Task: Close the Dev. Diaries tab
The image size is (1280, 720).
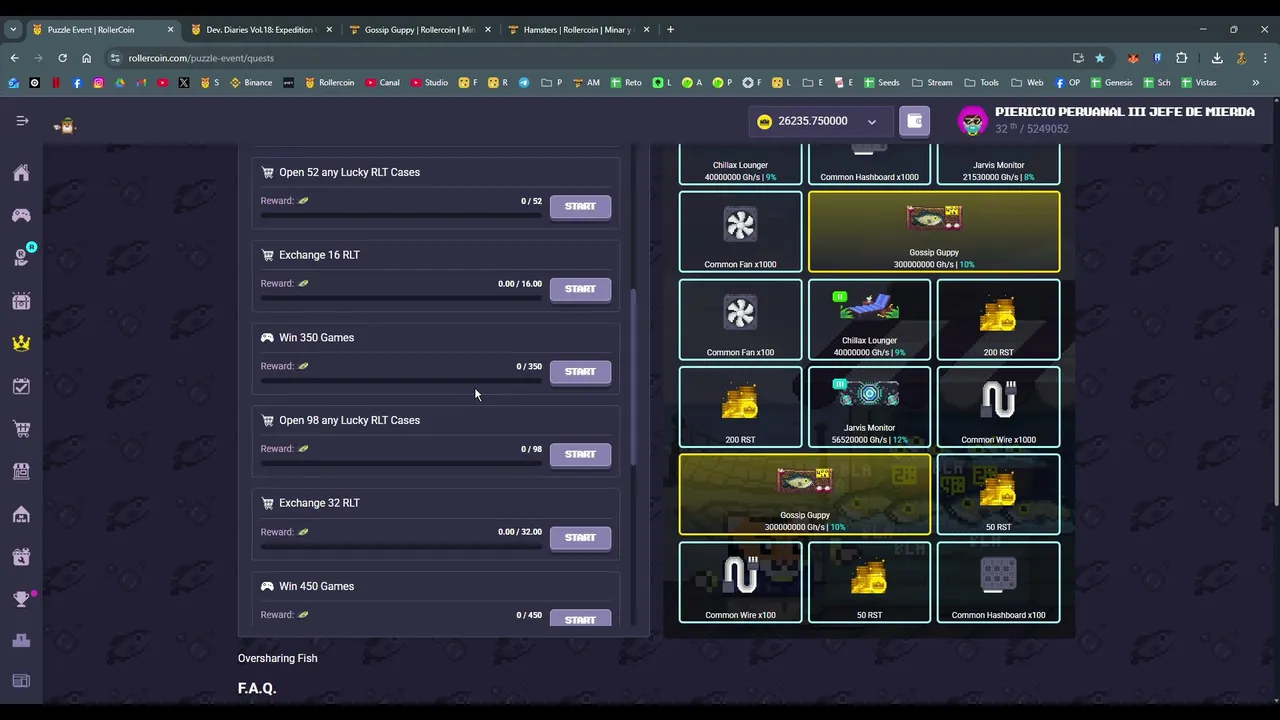Action: click(x=329, y=30)
